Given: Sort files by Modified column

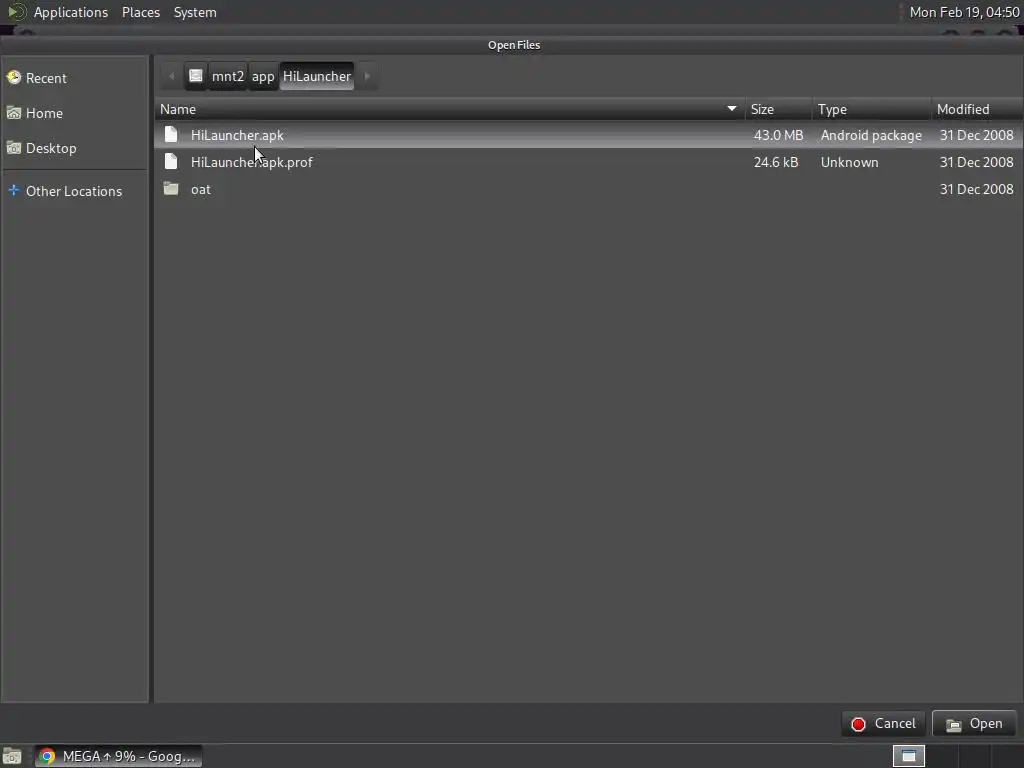Looking at the screenshot, I should [x=977, y=109].
